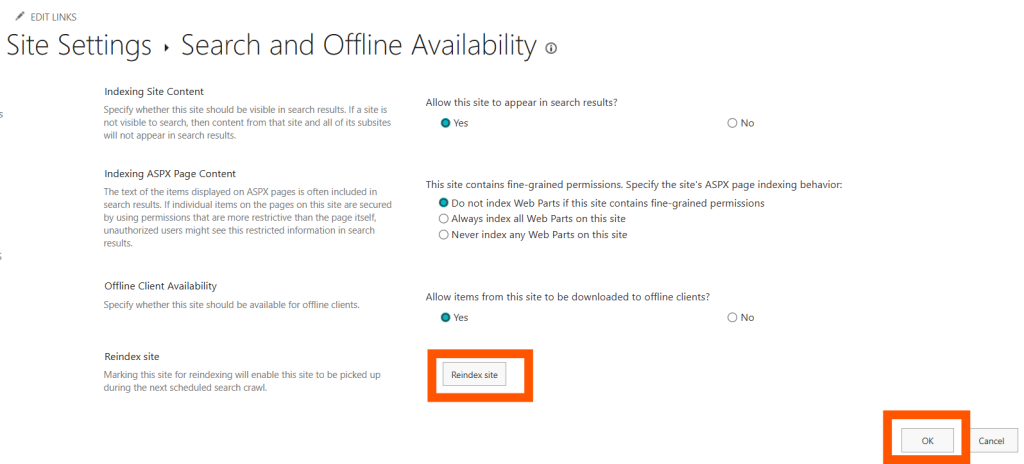Click the Search and Offline Availability page title
1024x464 pixels.
358,45
